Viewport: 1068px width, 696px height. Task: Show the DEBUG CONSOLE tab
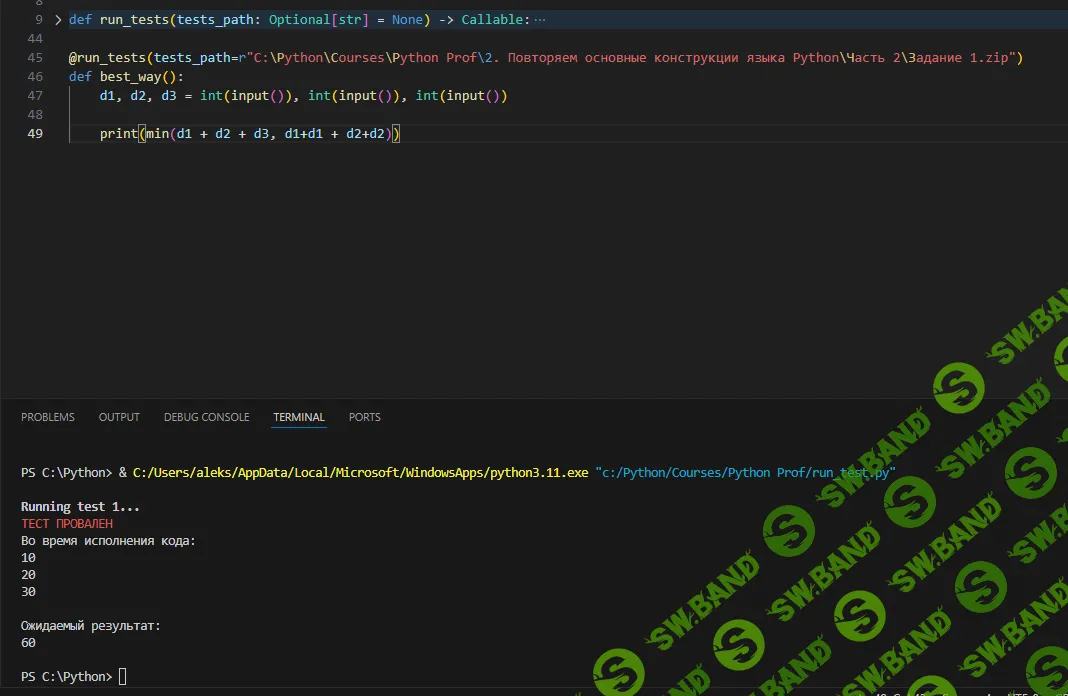click(x=207, y=417)
